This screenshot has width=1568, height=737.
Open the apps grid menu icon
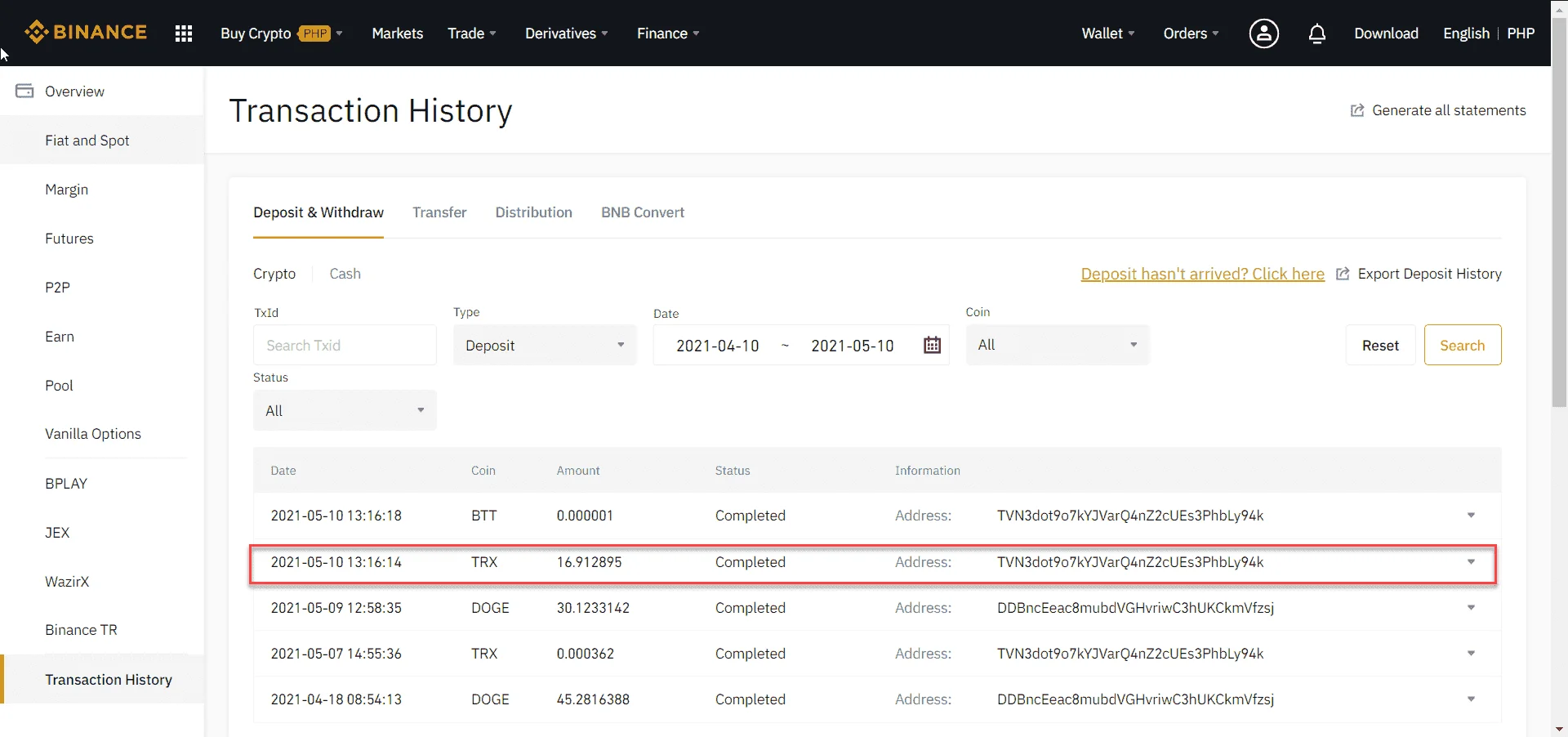(x=184, y=33)
